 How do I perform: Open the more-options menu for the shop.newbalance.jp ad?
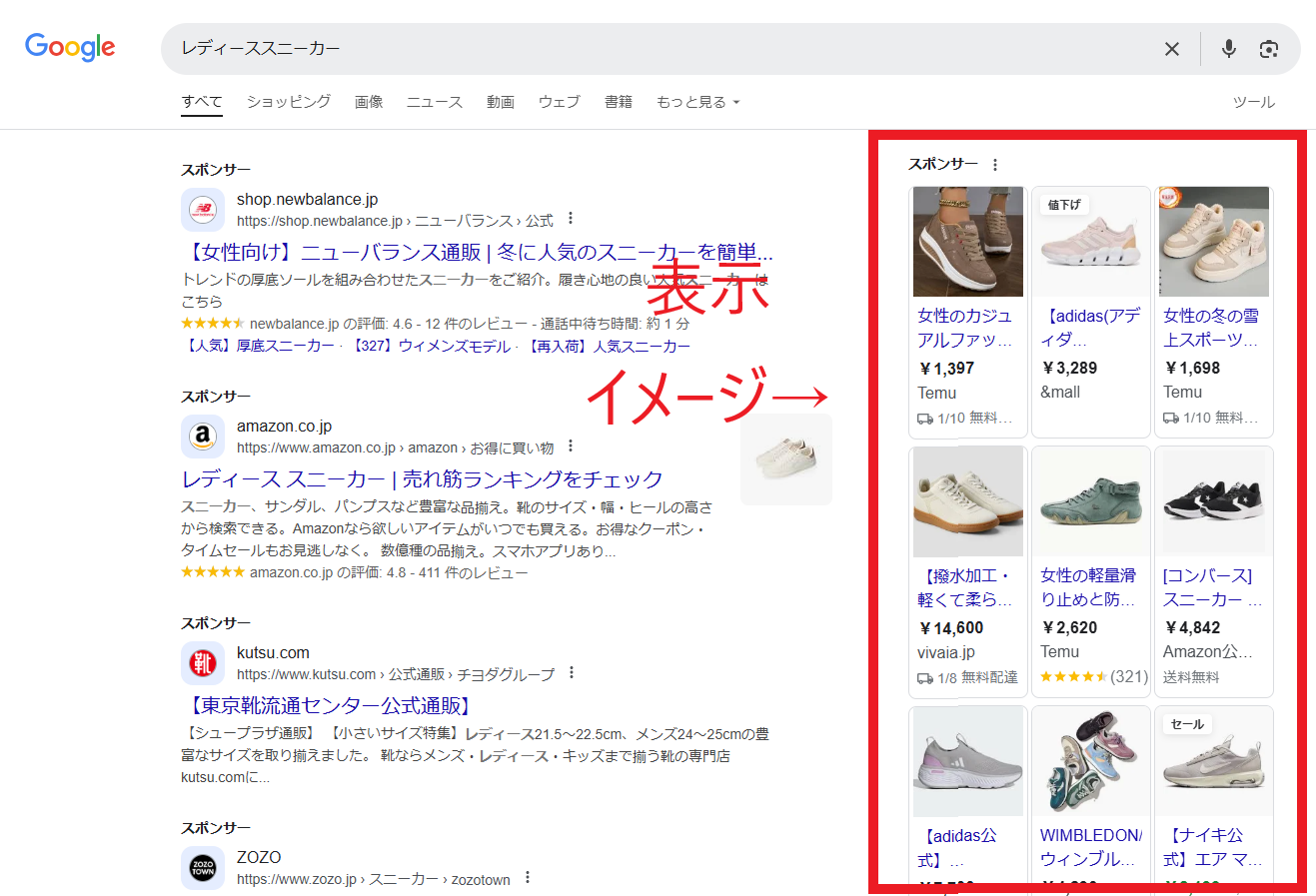pos(571,219)
